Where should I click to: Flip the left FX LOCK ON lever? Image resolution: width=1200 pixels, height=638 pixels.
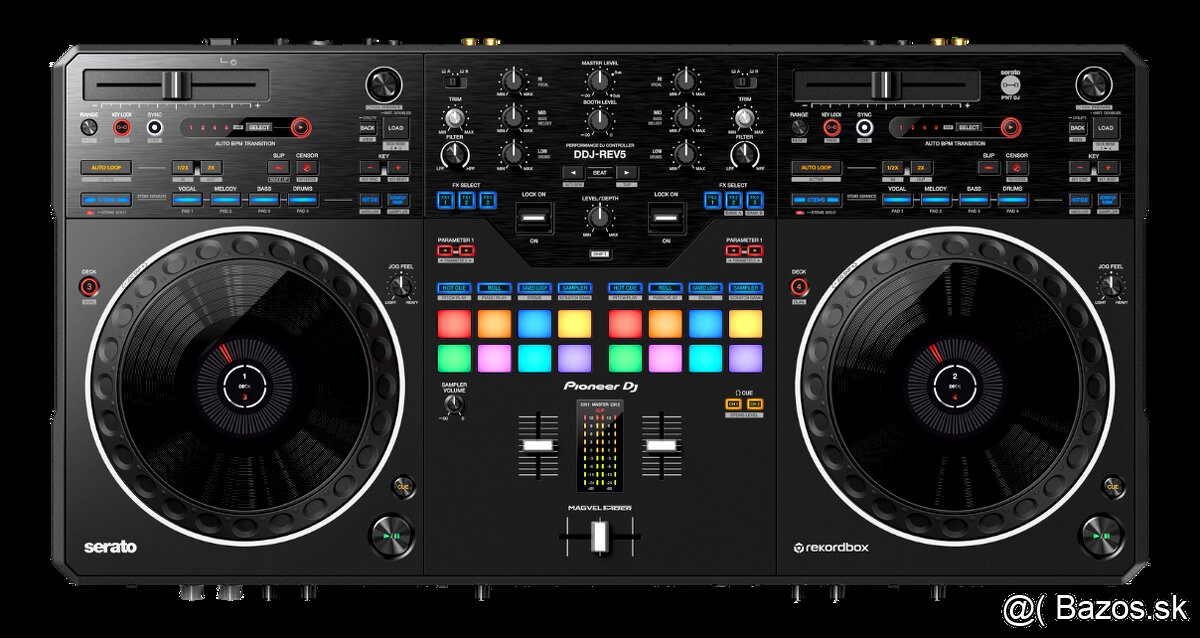coord(533,217)
